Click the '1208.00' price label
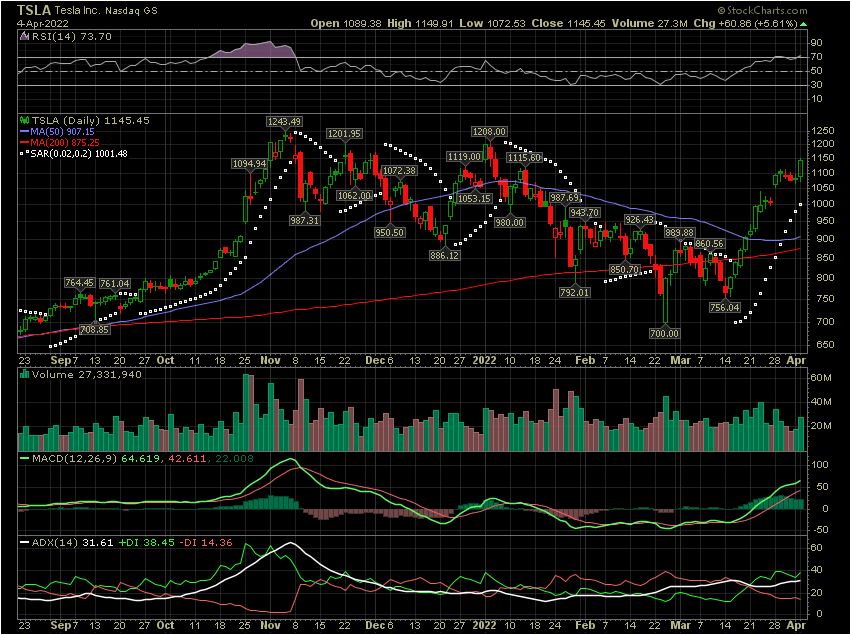The image size is (850, 635). pos(490,132)
